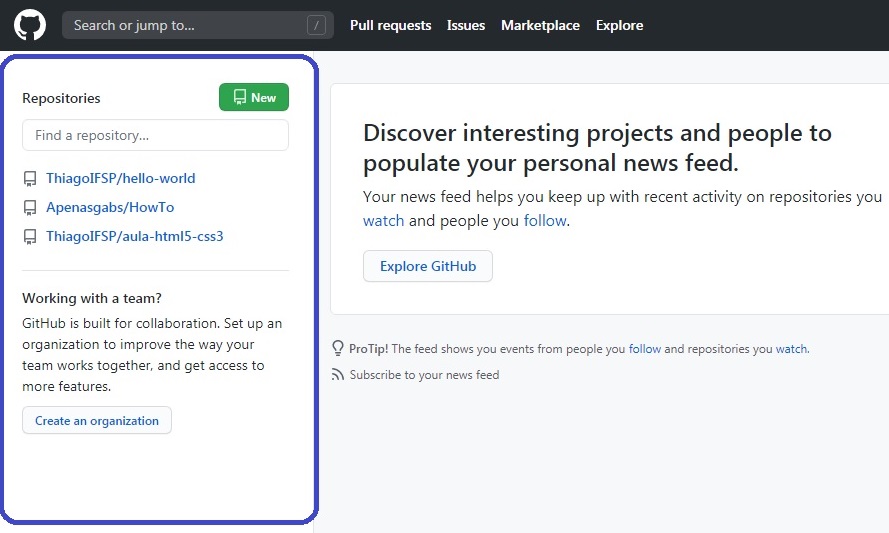Click the repo icon beside Apenasgabs/HowTo
Image resolution: width=889 pixels, height=533 pixels.
(x=30, y=208)
